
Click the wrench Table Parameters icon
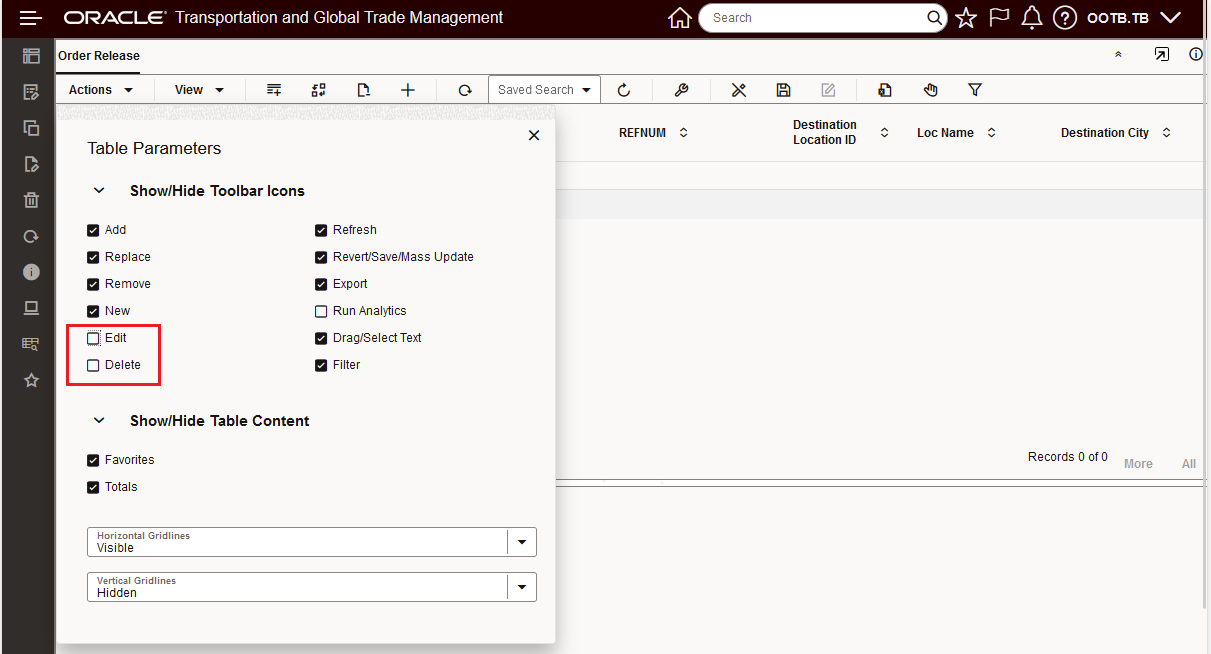(681, 90)
